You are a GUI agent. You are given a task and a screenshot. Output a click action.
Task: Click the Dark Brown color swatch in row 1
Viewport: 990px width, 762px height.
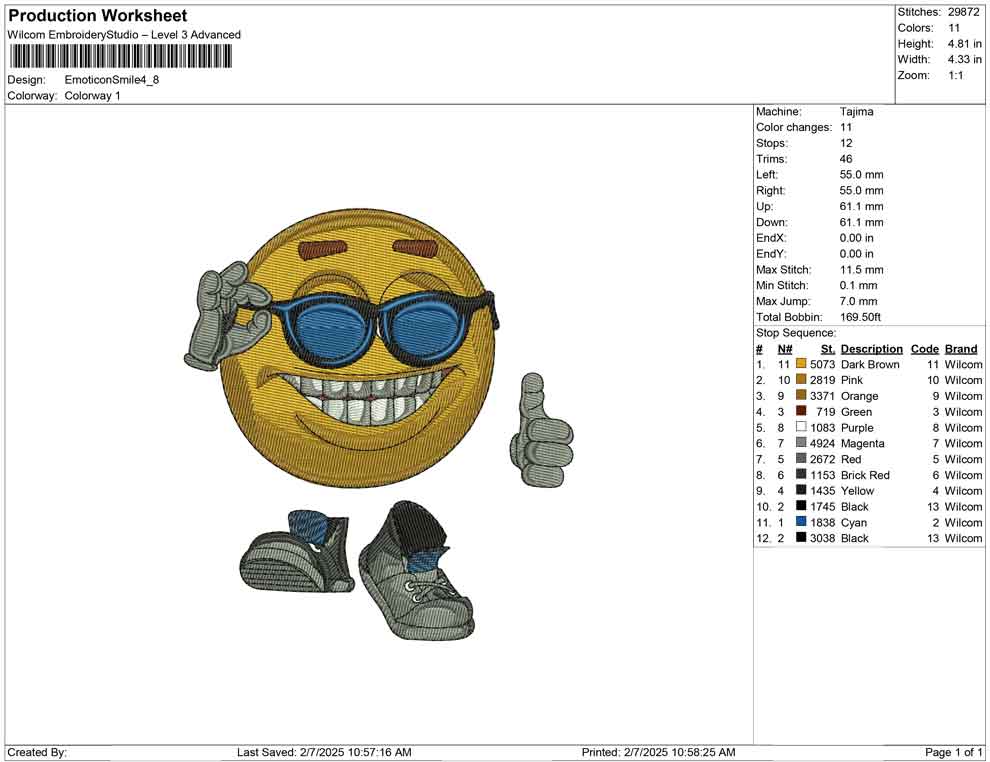pos(801,364)
